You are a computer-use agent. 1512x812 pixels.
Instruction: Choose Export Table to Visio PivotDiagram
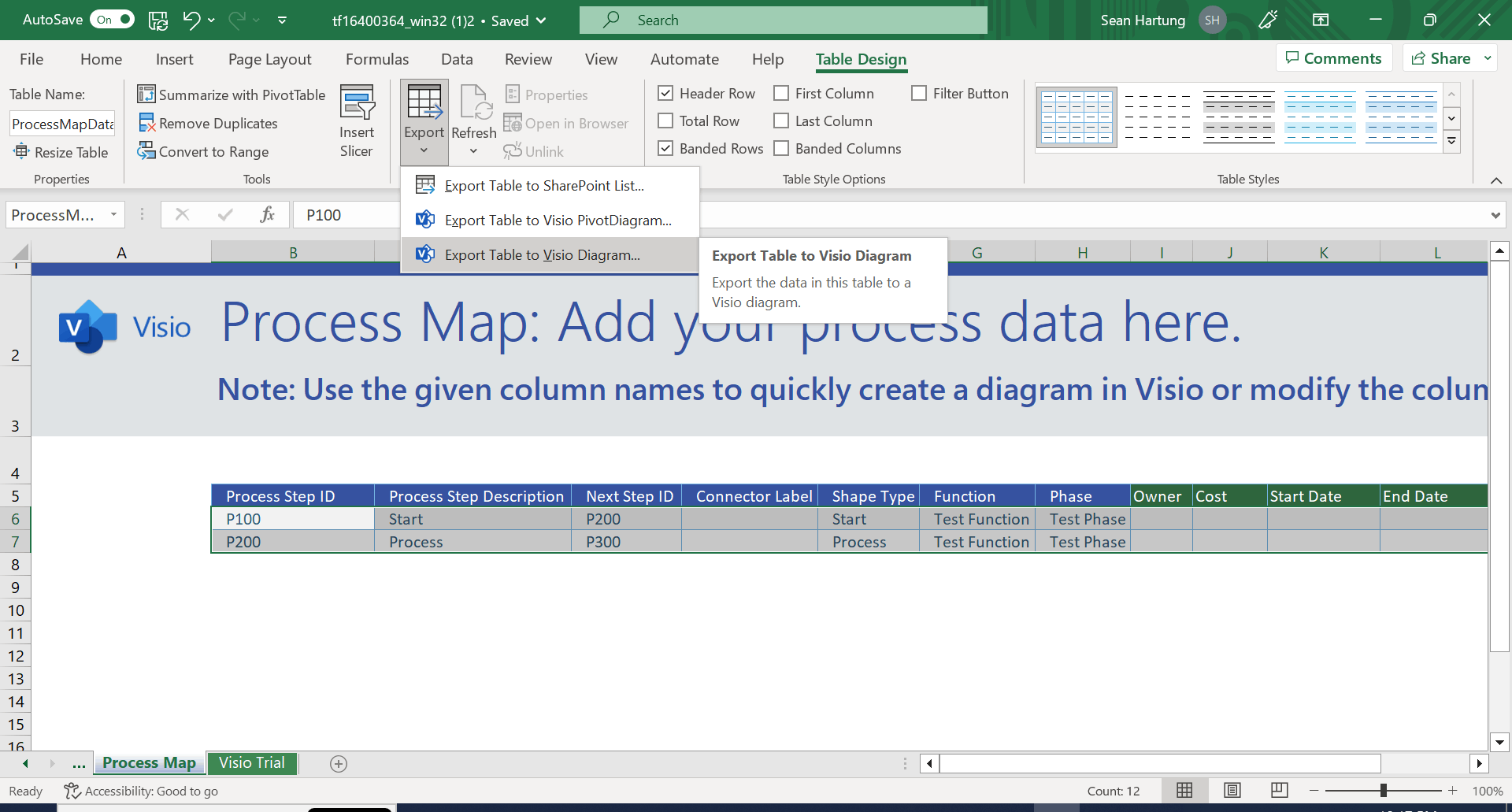point(550,220)
